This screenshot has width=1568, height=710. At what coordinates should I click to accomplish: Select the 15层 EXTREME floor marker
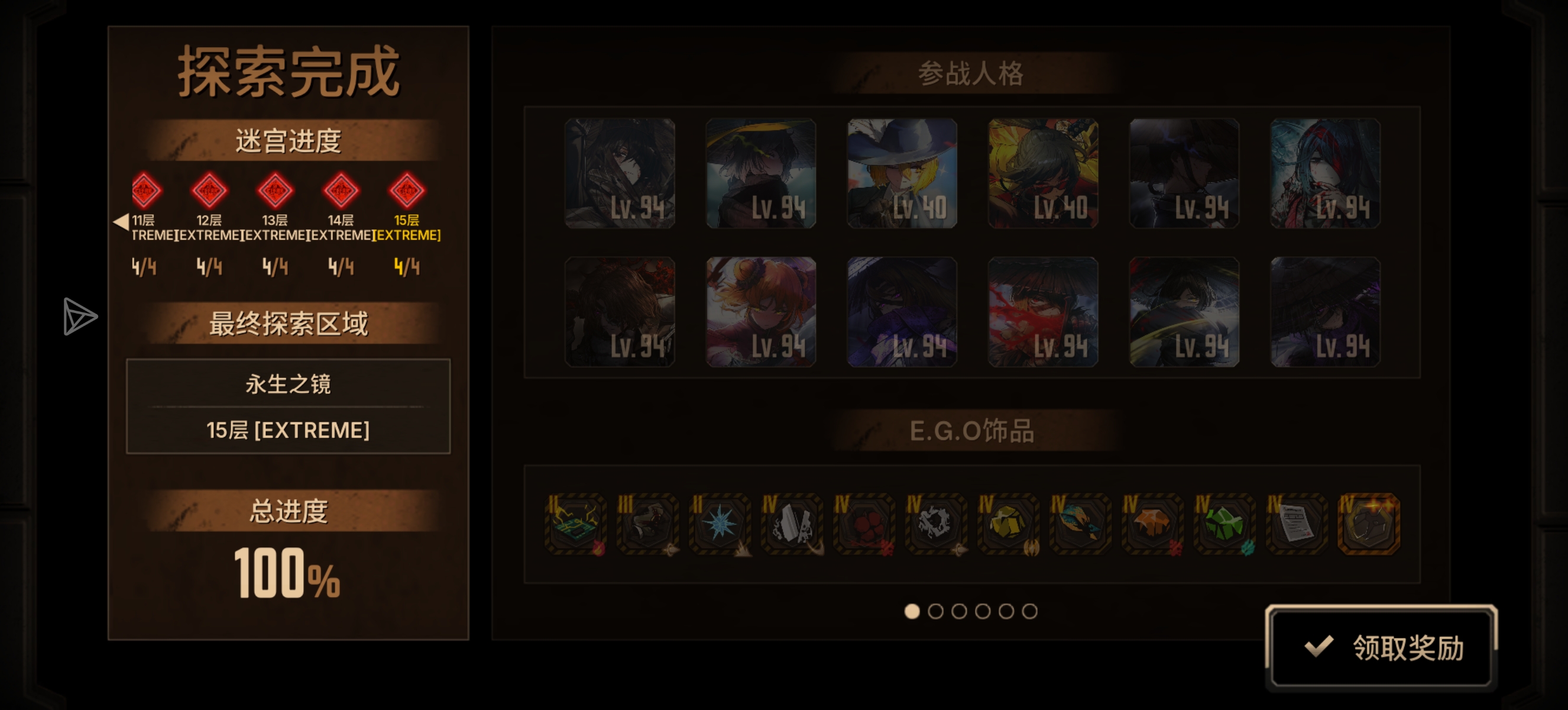(407, 191)
